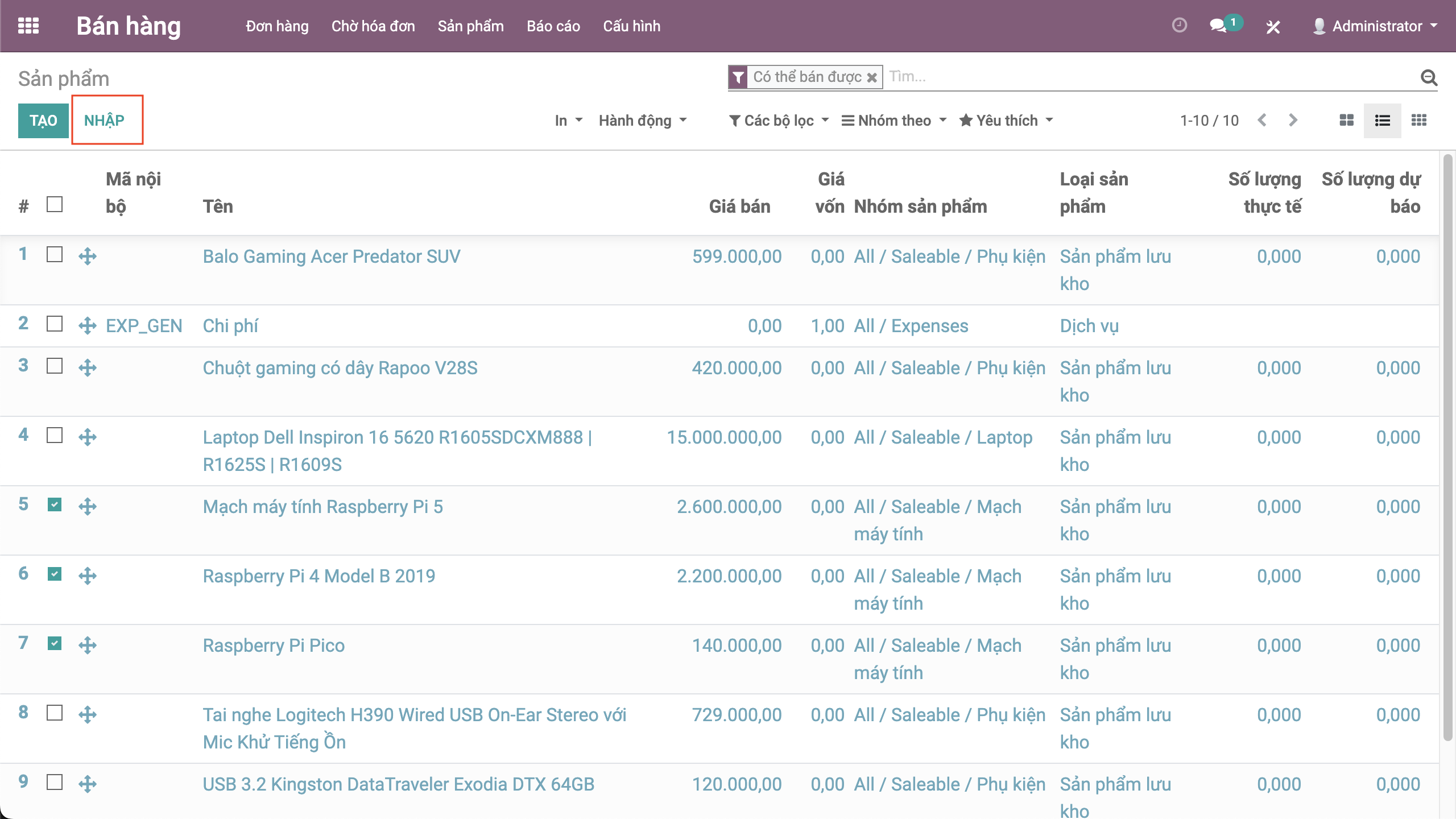
Task: Remove the 'Có thể bán được' filter
Action: 872,77
